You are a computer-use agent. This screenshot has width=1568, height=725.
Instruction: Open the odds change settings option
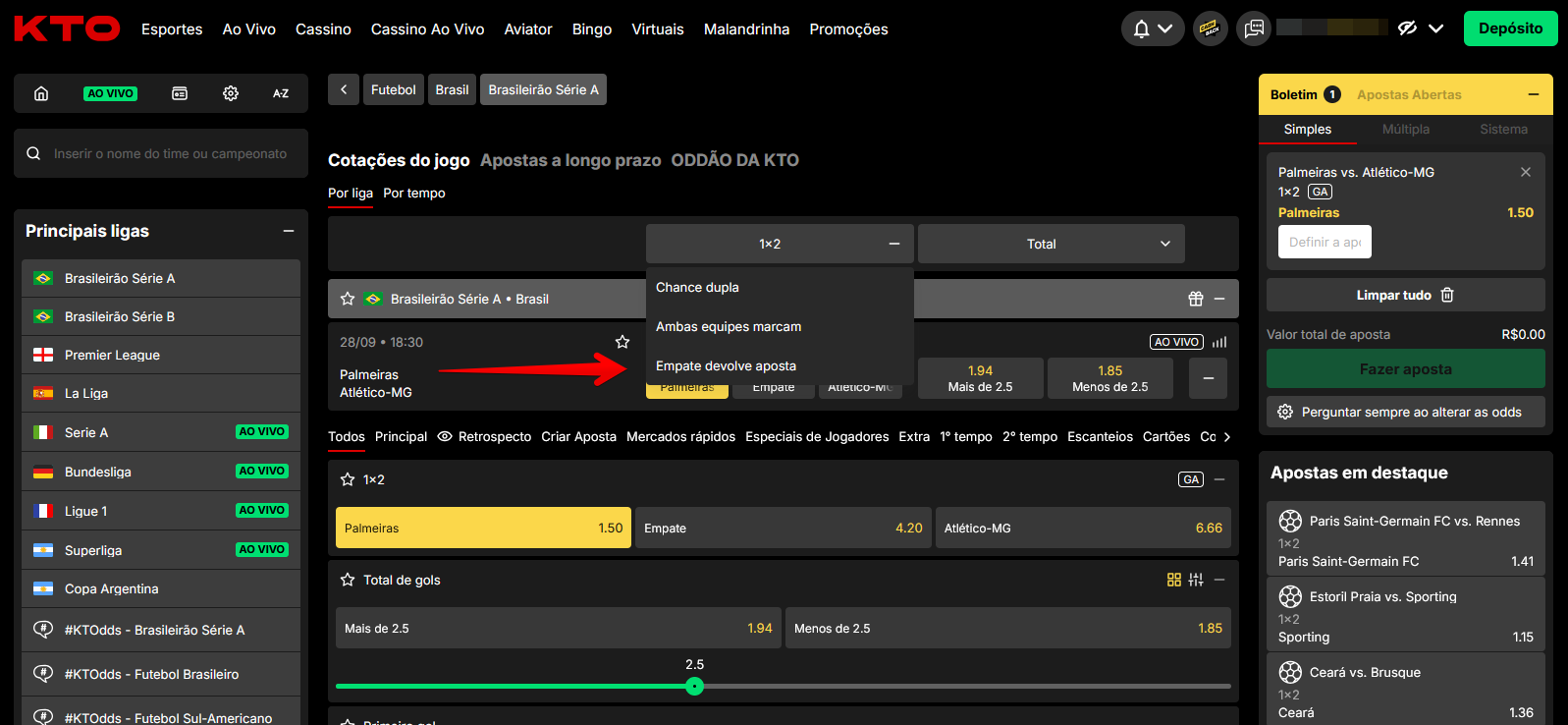click(x=1406, y=412)
